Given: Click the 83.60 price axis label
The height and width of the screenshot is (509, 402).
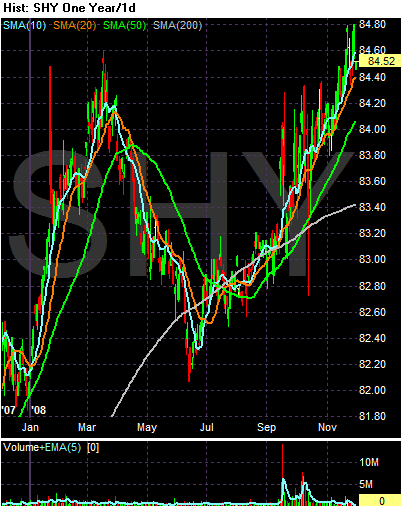Looking at the screenshot, I should [x=372, y=181].
